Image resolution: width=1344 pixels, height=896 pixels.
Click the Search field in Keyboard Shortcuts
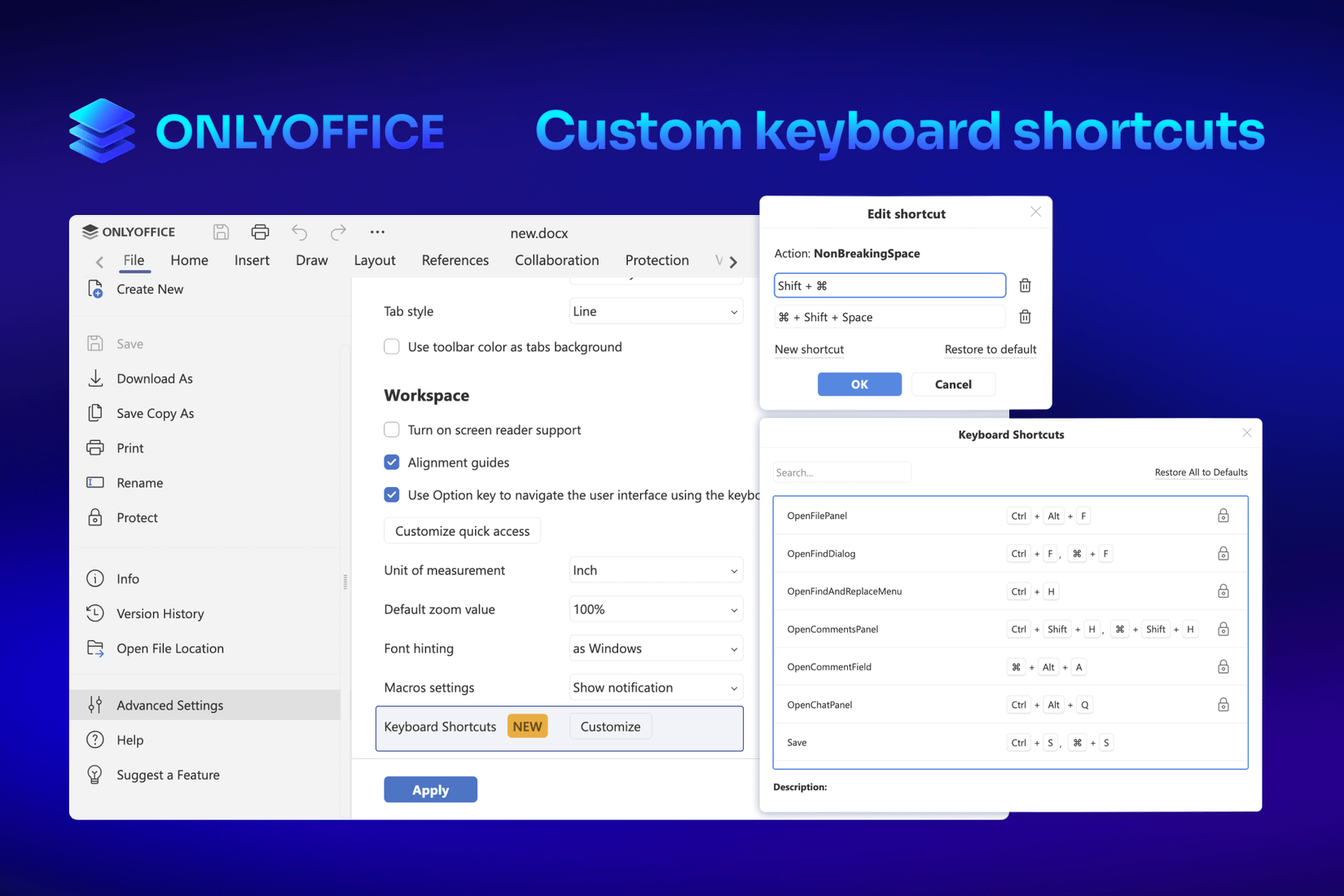click(x=841, y=472)
